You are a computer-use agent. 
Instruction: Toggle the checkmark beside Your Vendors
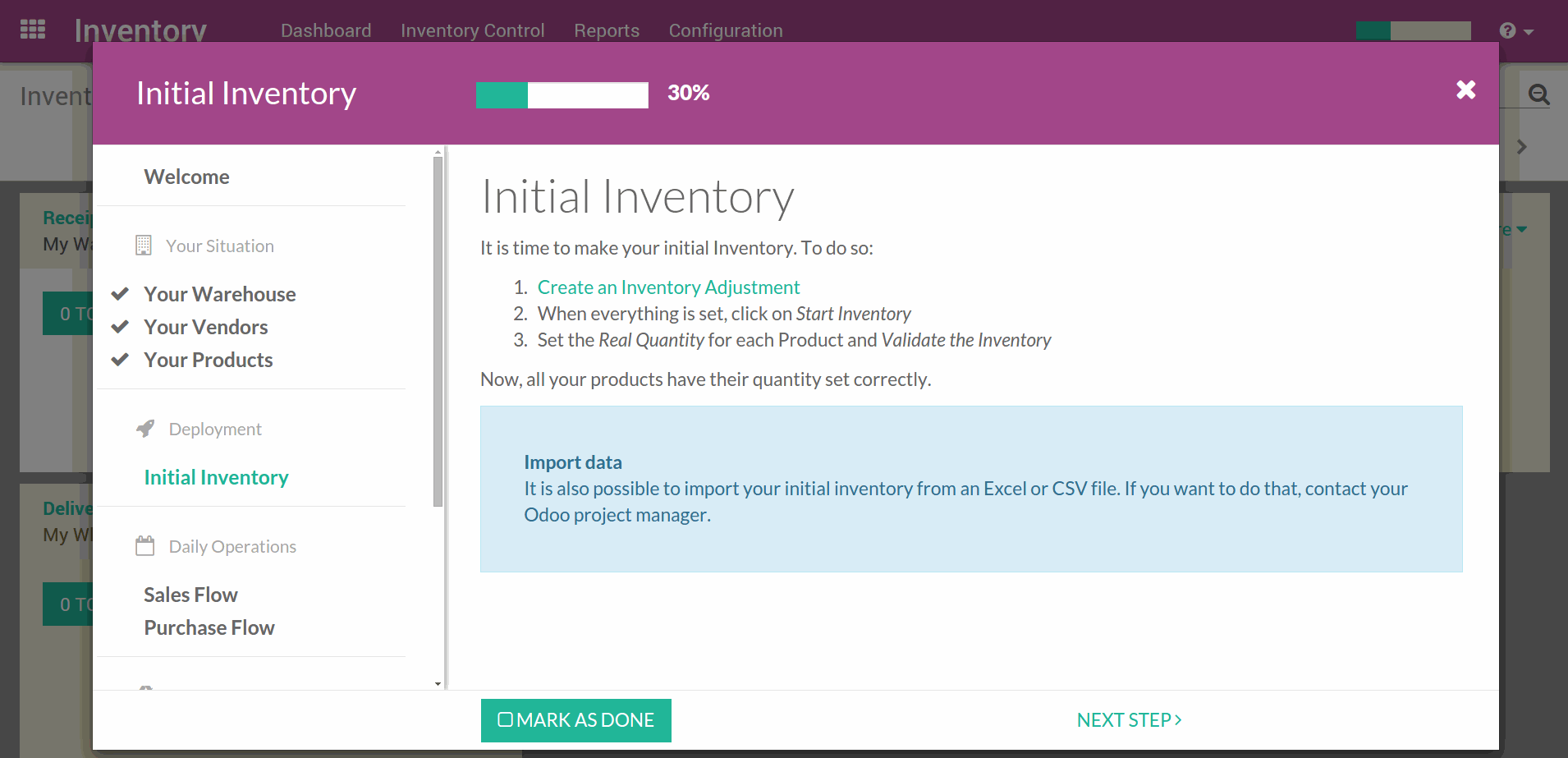click(x=120, y=326)
